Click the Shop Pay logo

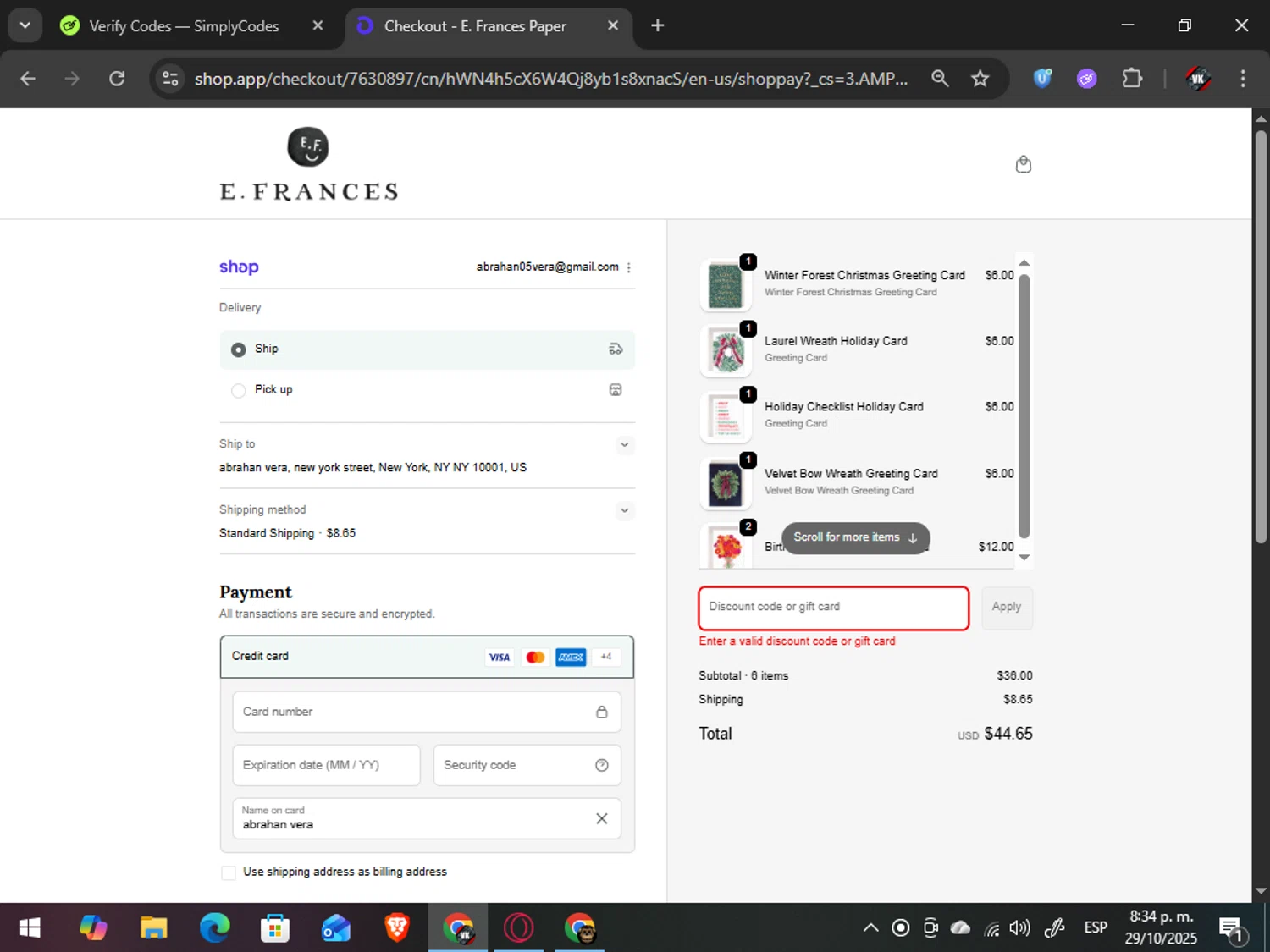[239, 267]
